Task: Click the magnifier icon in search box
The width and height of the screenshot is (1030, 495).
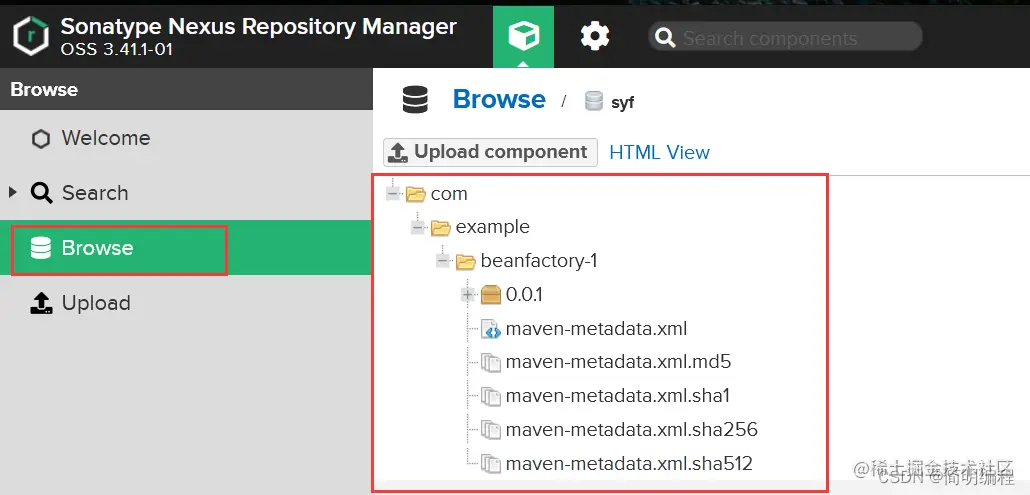Action: coord(665,38)
